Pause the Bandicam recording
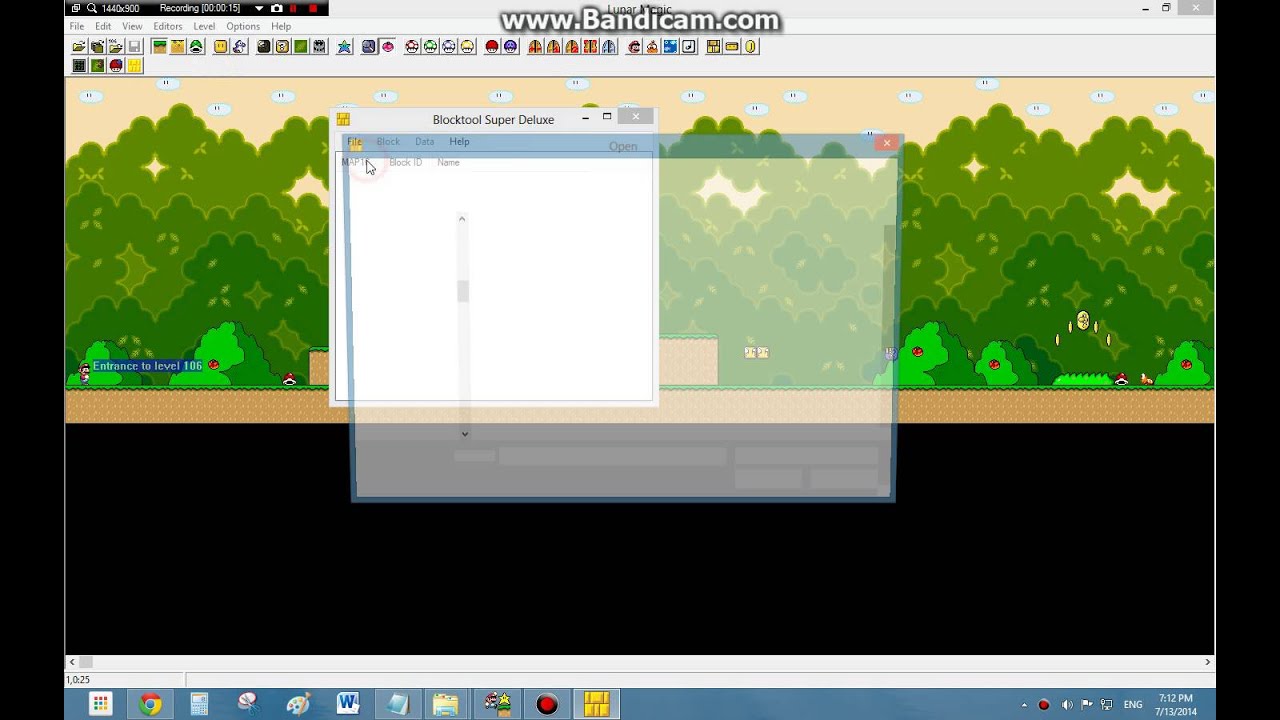This screenshot has width=1280, height=720. click(294, 8)
